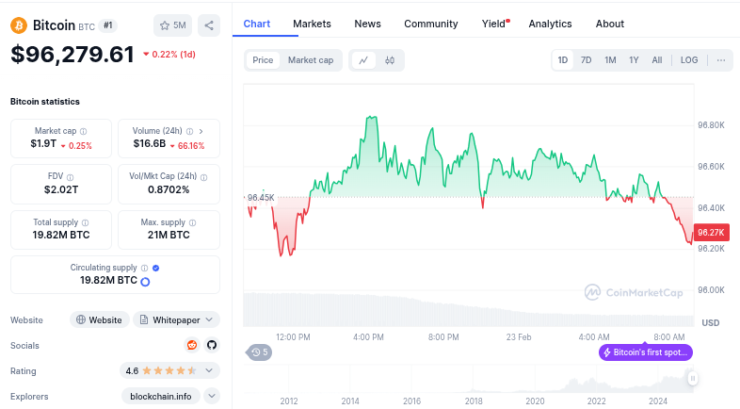
Task: Select the 1M time range
Action: point(610,60)
